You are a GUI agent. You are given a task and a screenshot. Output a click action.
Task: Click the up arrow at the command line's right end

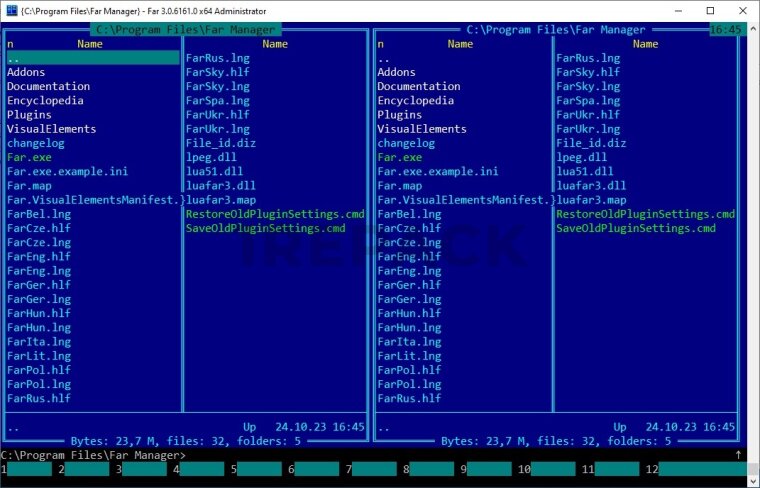[x=738, y=455]
